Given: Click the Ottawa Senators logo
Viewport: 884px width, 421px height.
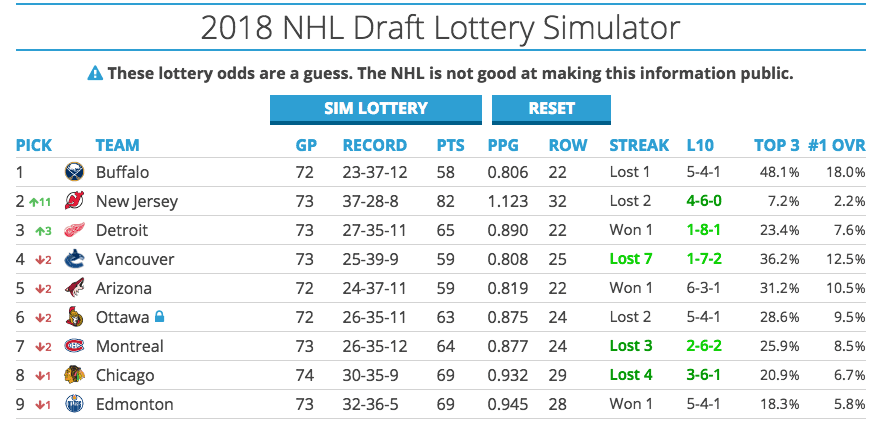Looking at the screenshot, I should [x=75, y=317].
